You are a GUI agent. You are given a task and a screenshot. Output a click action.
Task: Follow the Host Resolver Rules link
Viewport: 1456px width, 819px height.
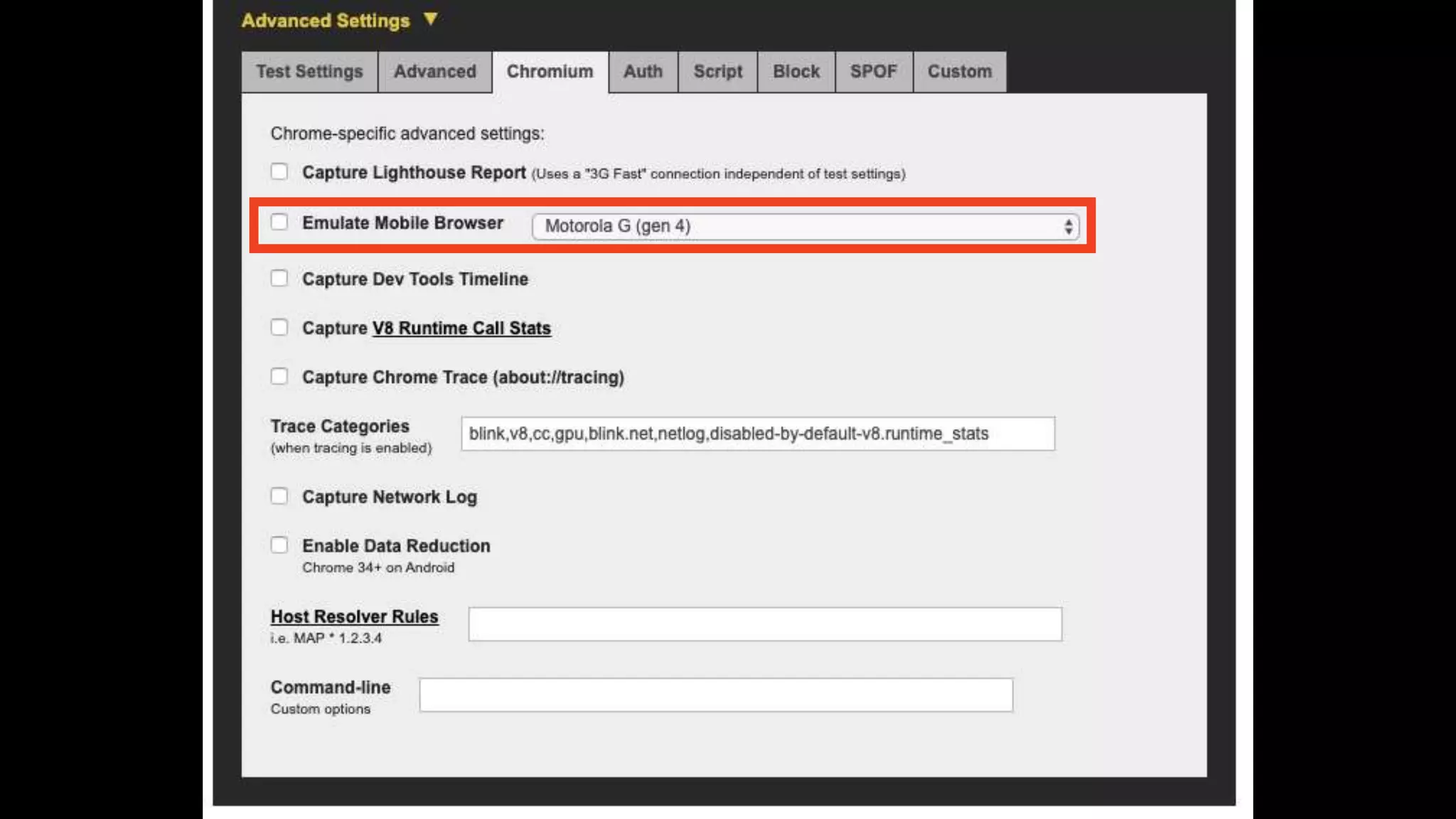[x=354, y=616]
